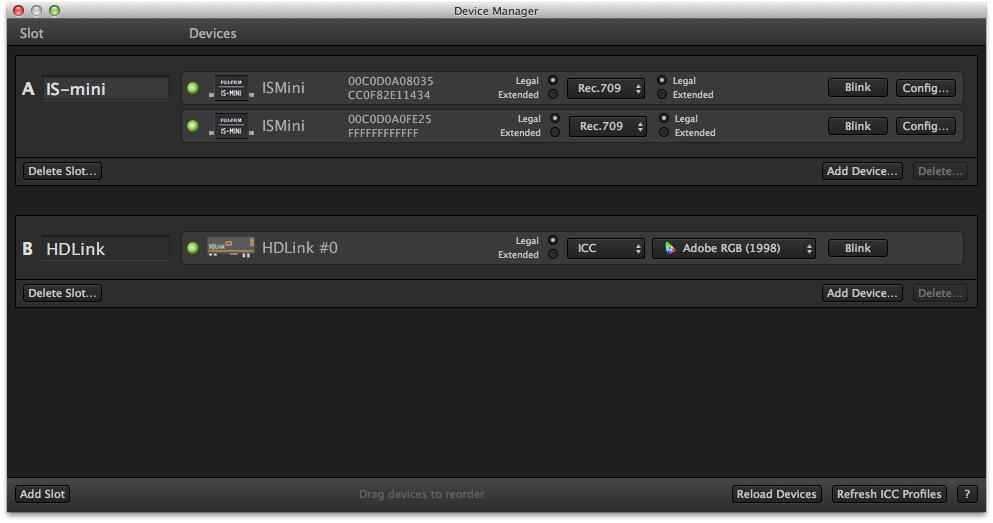
Task: Select output Legal radio for ISMini 00C0D0A0FE25
Action: click(664, 118)
